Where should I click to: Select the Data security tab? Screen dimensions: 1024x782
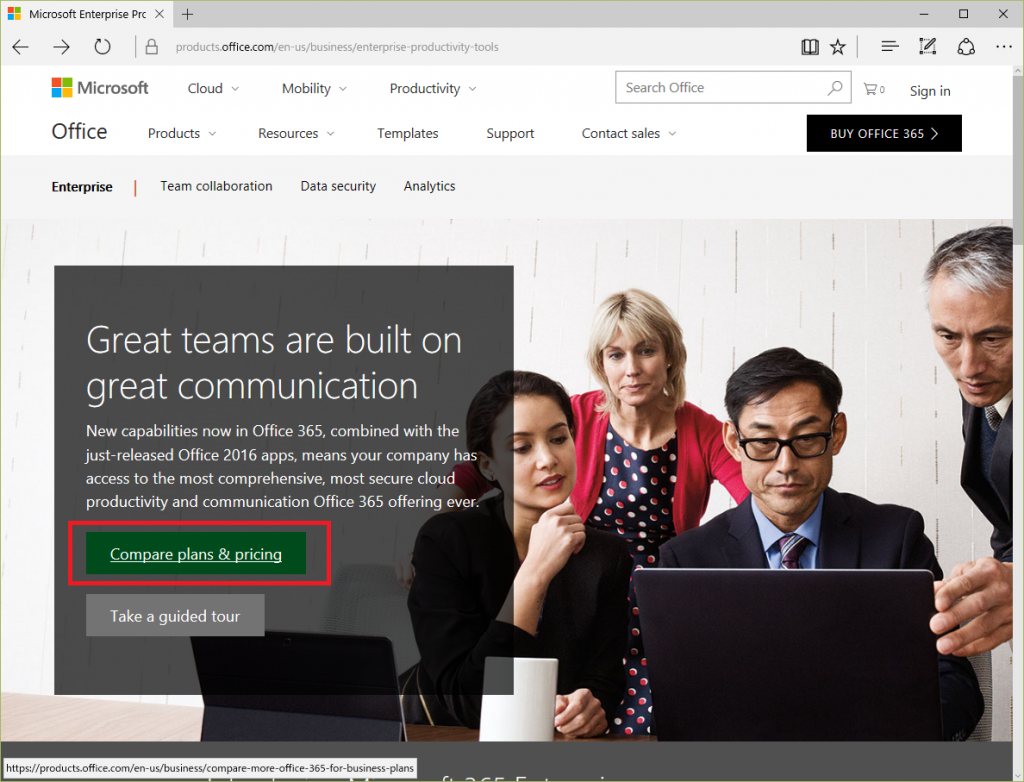338,186
